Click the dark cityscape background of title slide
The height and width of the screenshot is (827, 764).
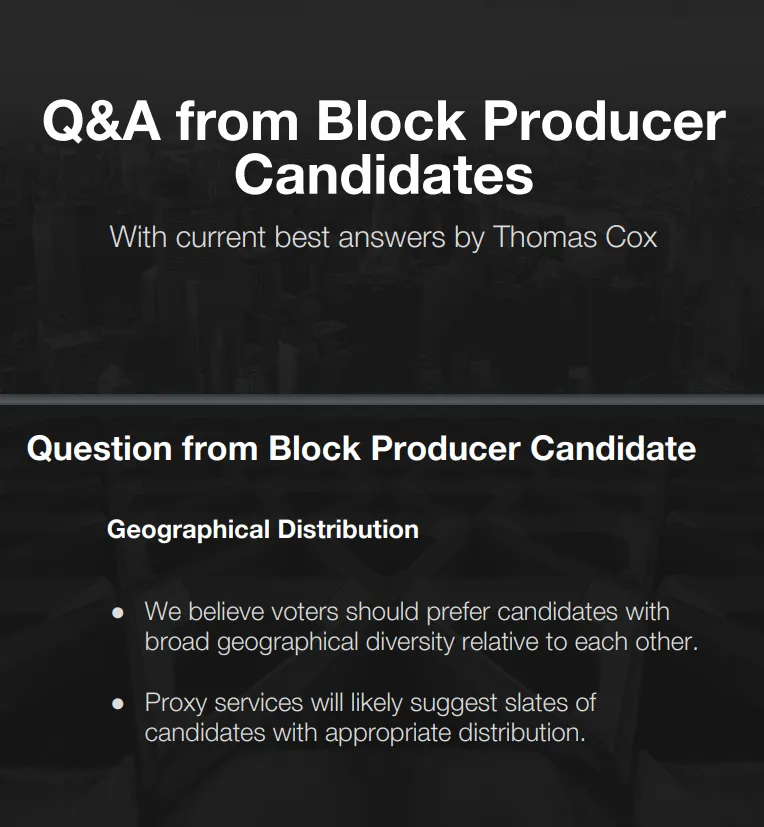[x=382, y=327]
